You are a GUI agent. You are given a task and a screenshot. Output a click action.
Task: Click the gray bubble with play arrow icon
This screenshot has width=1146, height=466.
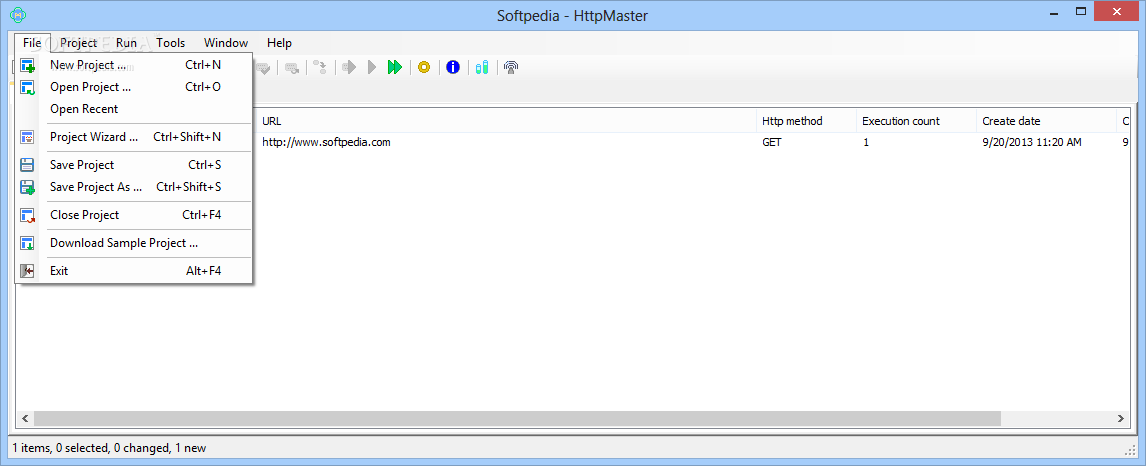tap(349, 67)
